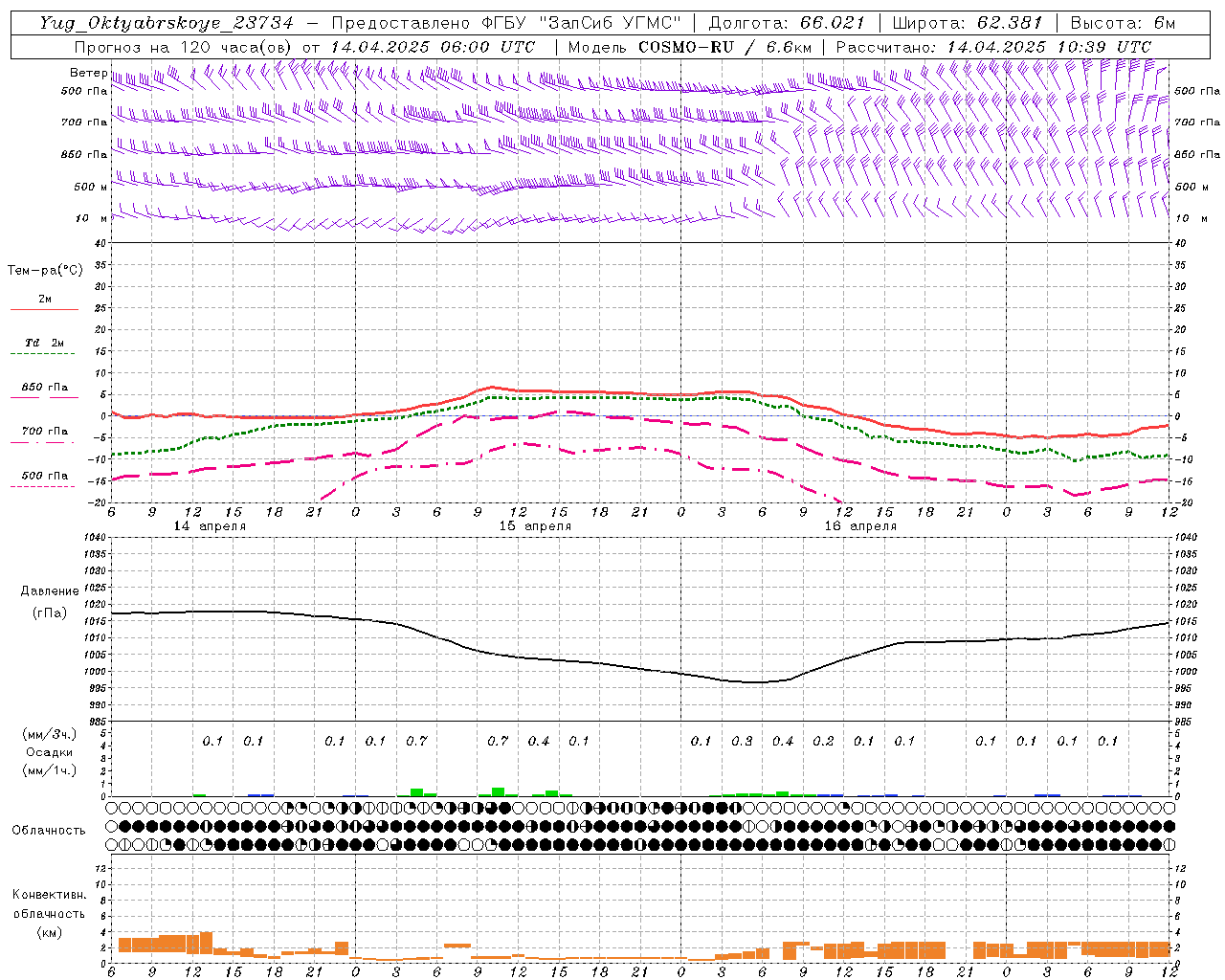
Task: Click the pink dash-dot '700 гПа' legend line
Action: (x=42, y=442)
